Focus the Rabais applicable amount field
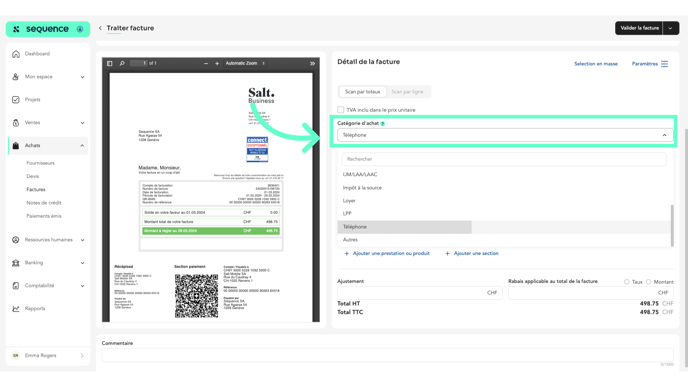Image resolution: width=688 pixels, height=387 pixels. coord(591,293)
